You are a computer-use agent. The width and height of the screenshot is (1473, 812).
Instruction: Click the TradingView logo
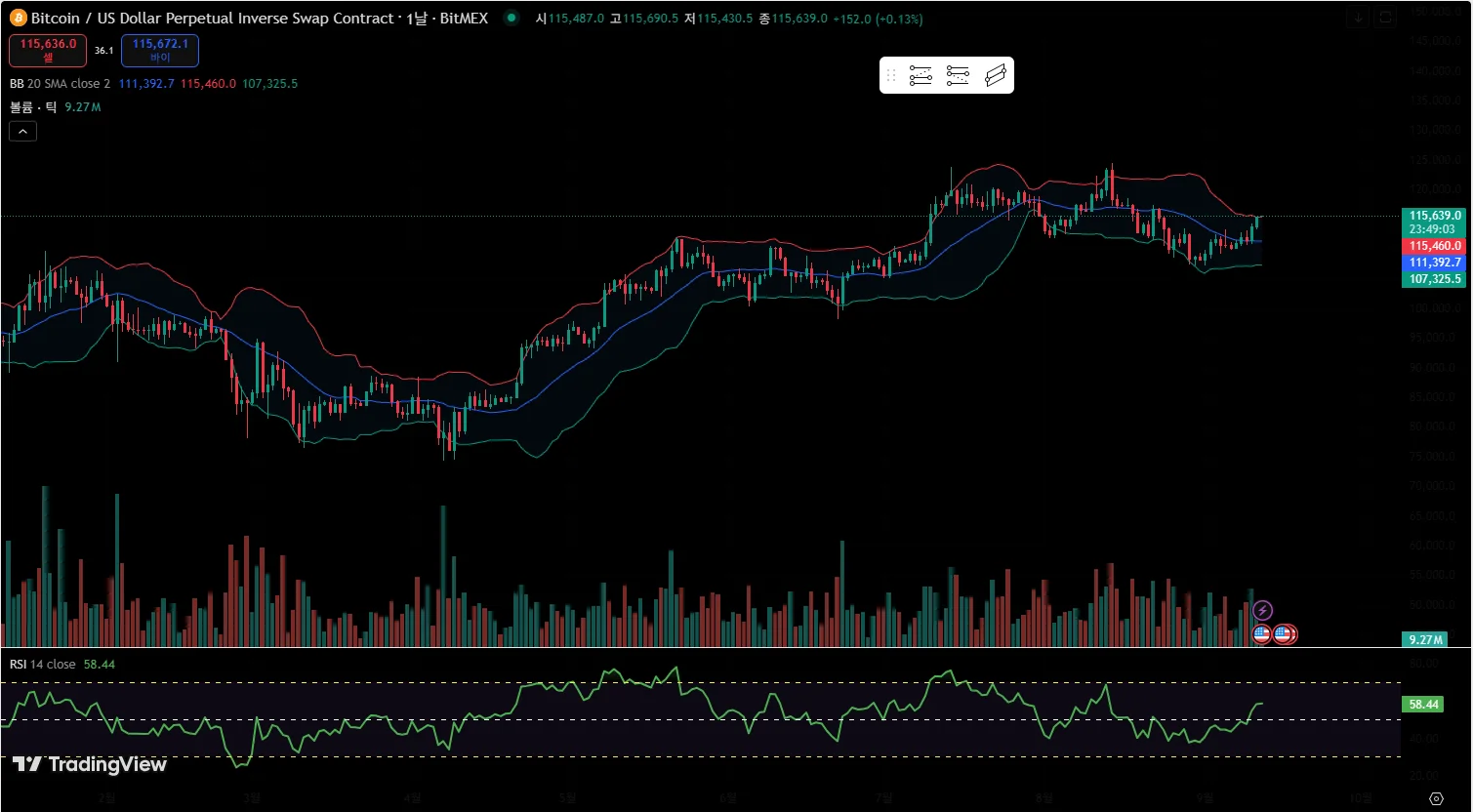coord(90,764)
